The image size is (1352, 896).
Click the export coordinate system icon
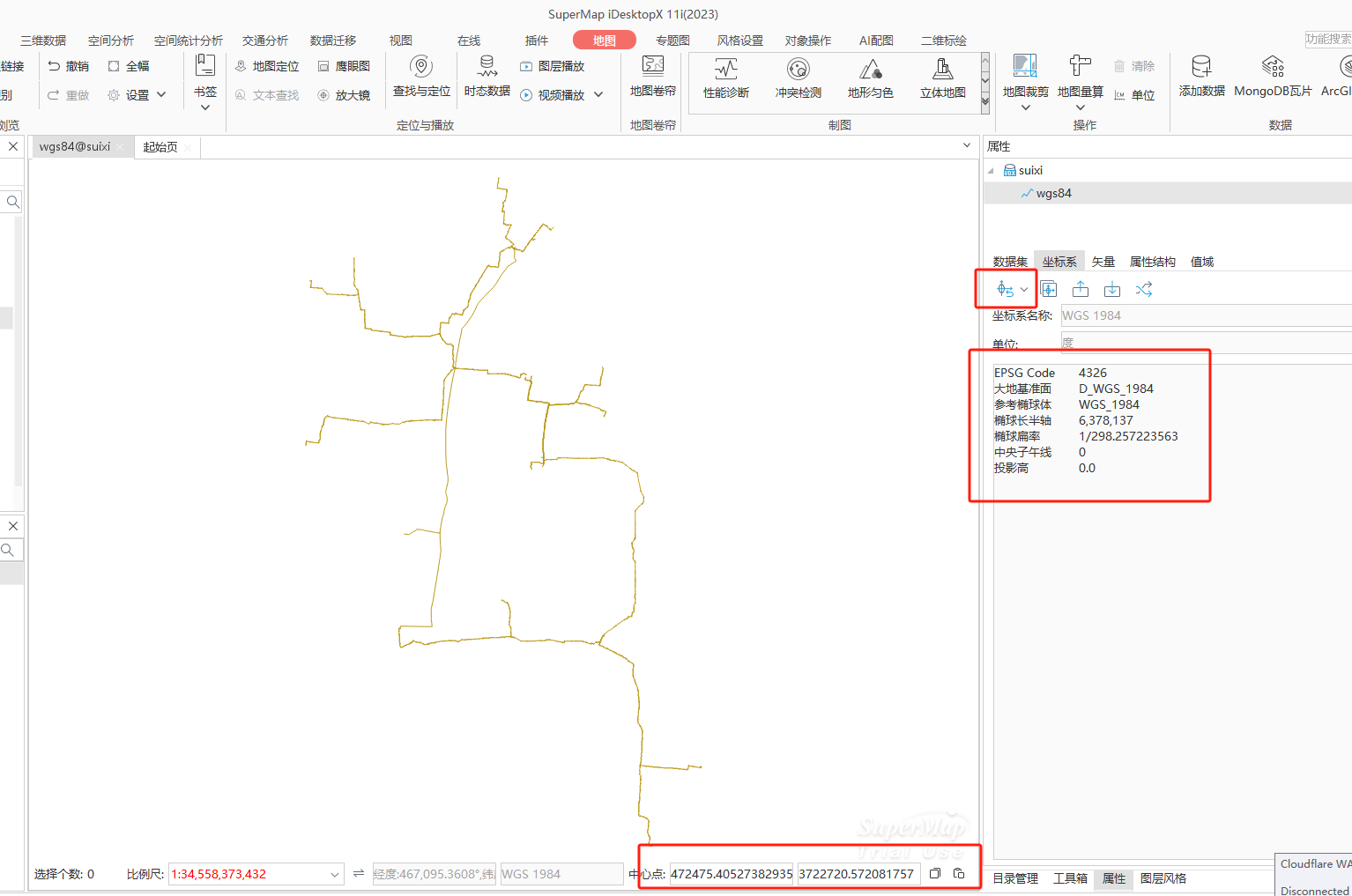pos(1081,289)
